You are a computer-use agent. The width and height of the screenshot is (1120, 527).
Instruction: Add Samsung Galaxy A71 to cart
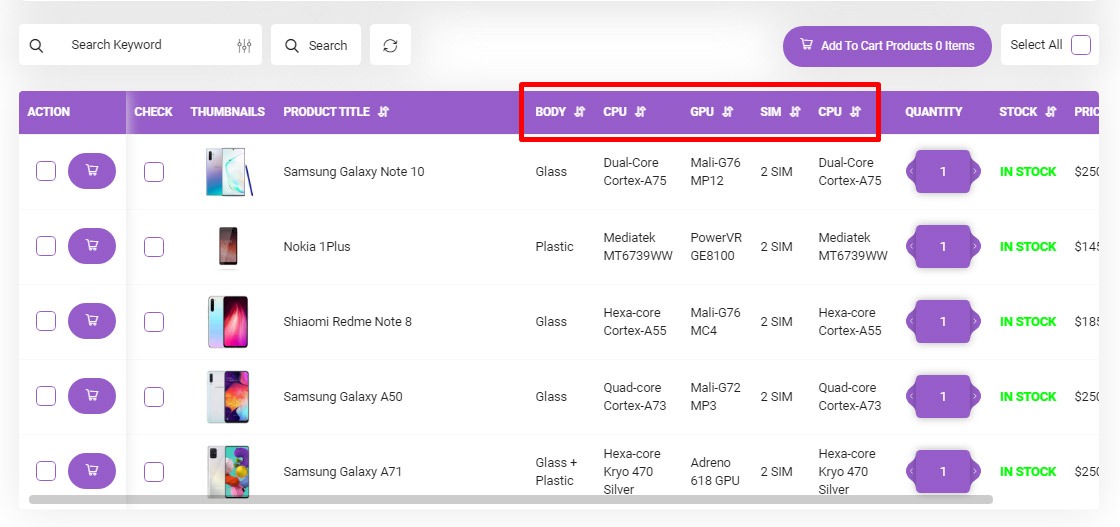pos(92,471)
